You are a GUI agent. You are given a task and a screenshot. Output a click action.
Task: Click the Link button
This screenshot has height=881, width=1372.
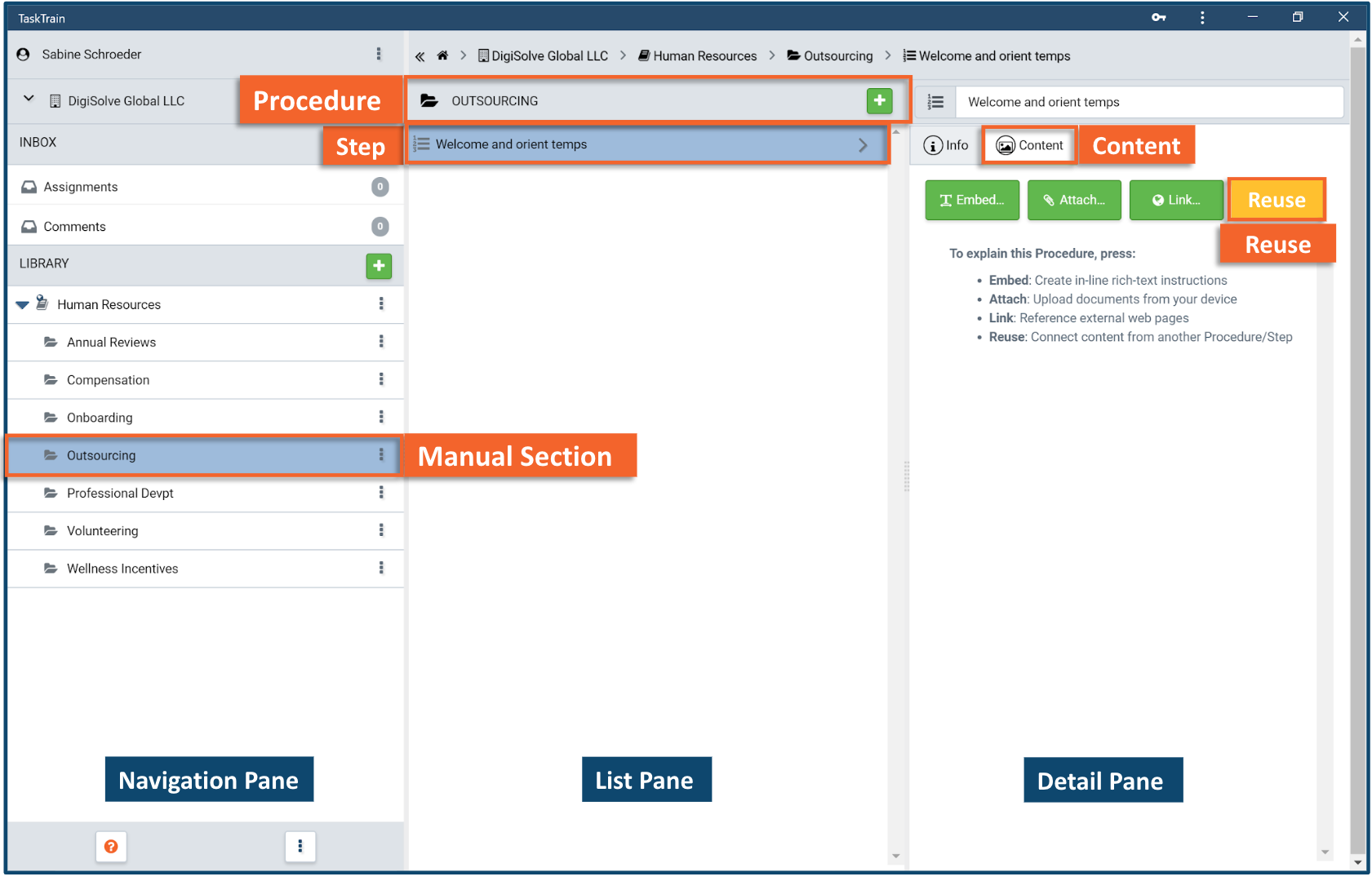coord(1176,200)
